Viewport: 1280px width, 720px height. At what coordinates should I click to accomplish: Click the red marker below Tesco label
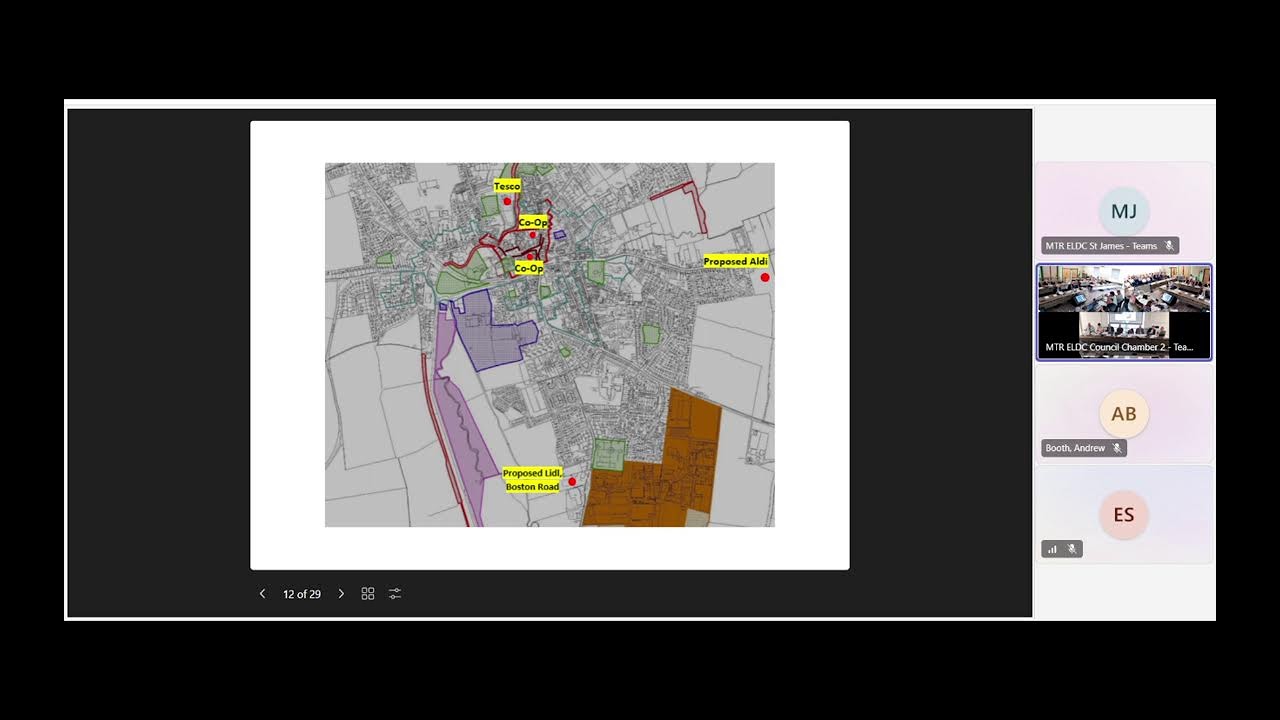pyautogui.click(x=507, y=201)
